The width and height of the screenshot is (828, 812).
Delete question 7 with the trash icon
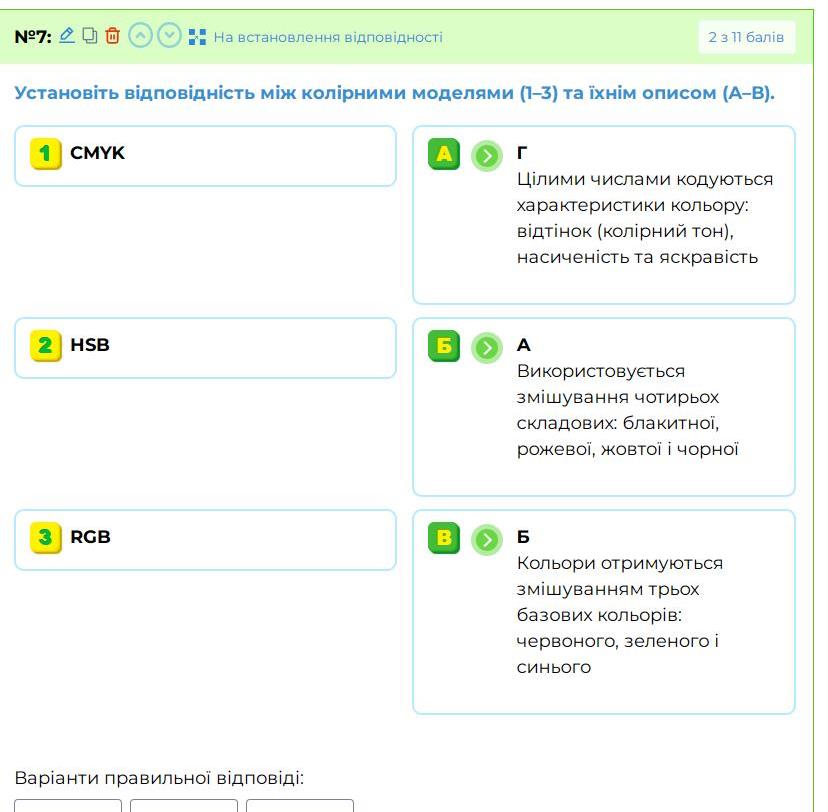(112, 36)
